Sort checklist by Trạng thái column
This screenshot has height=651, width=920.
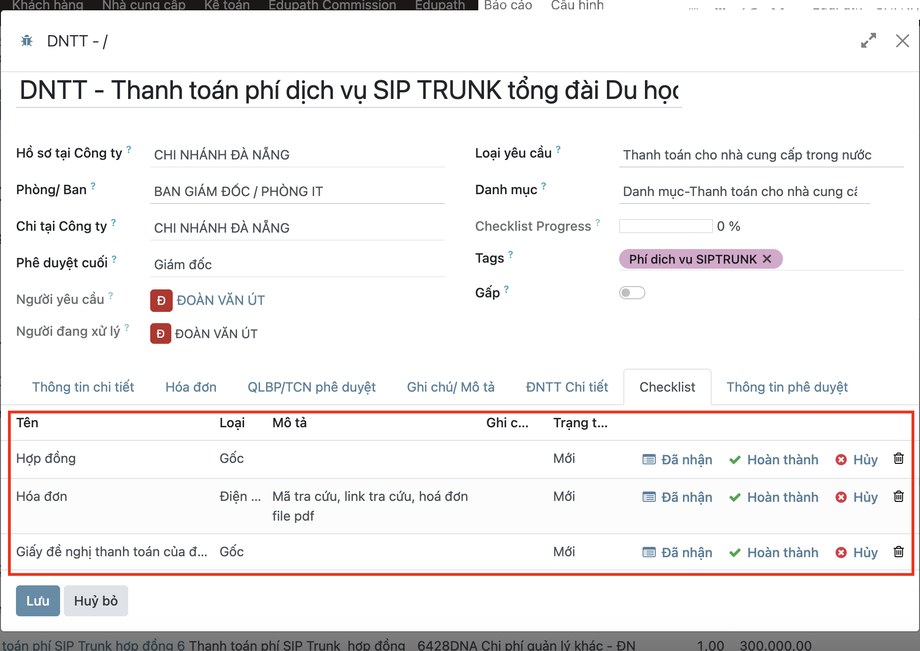580,422
